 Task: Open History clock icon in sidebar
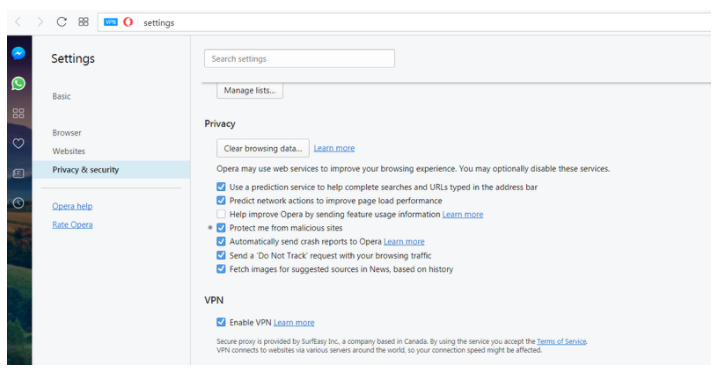click(x=18, y=203)
